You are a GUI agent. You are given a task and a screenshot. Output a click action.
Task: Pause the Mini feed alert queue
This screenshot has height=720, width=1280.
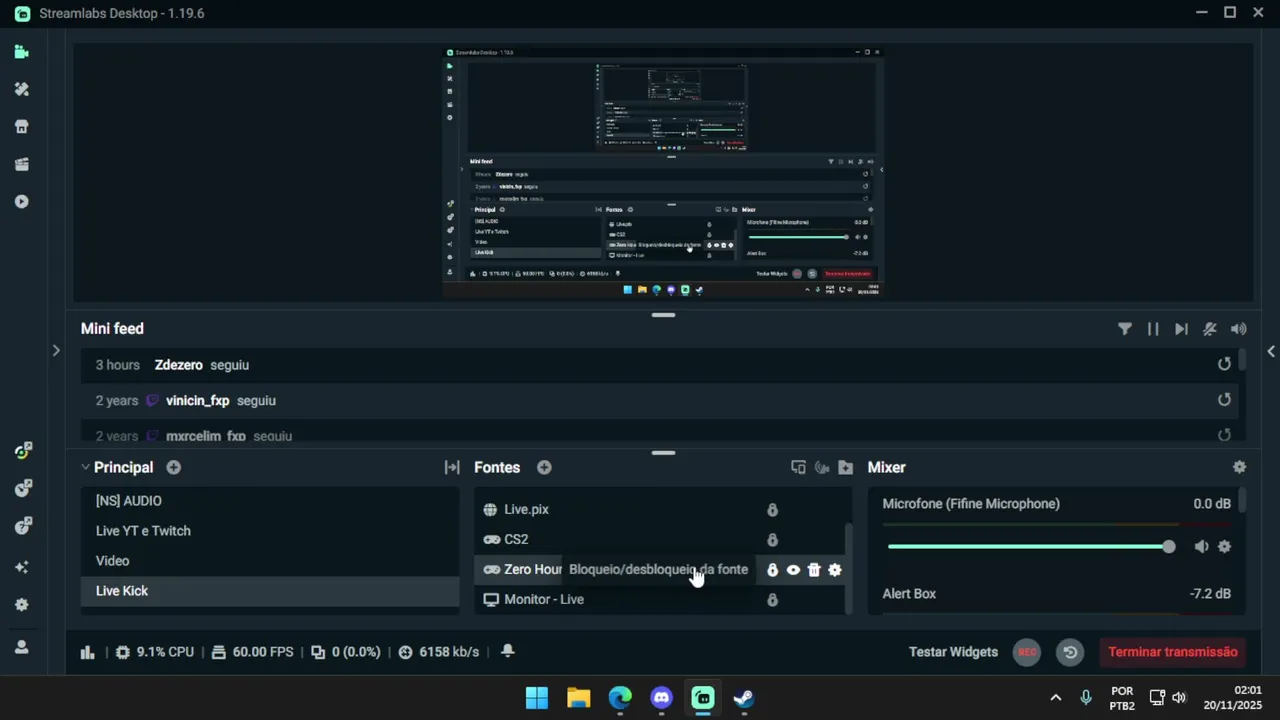click(1153, 329)
